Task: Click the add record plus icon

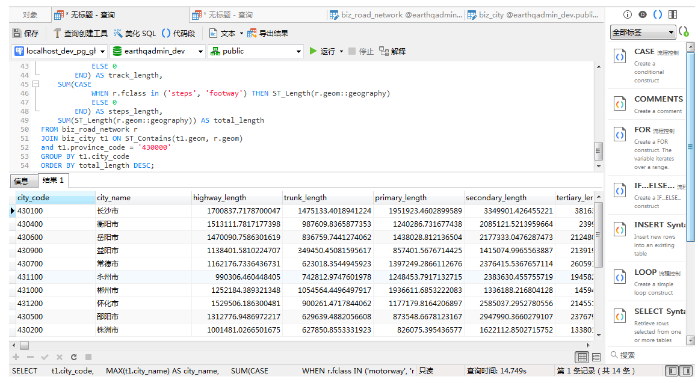Action: click(x=16, y=357)
